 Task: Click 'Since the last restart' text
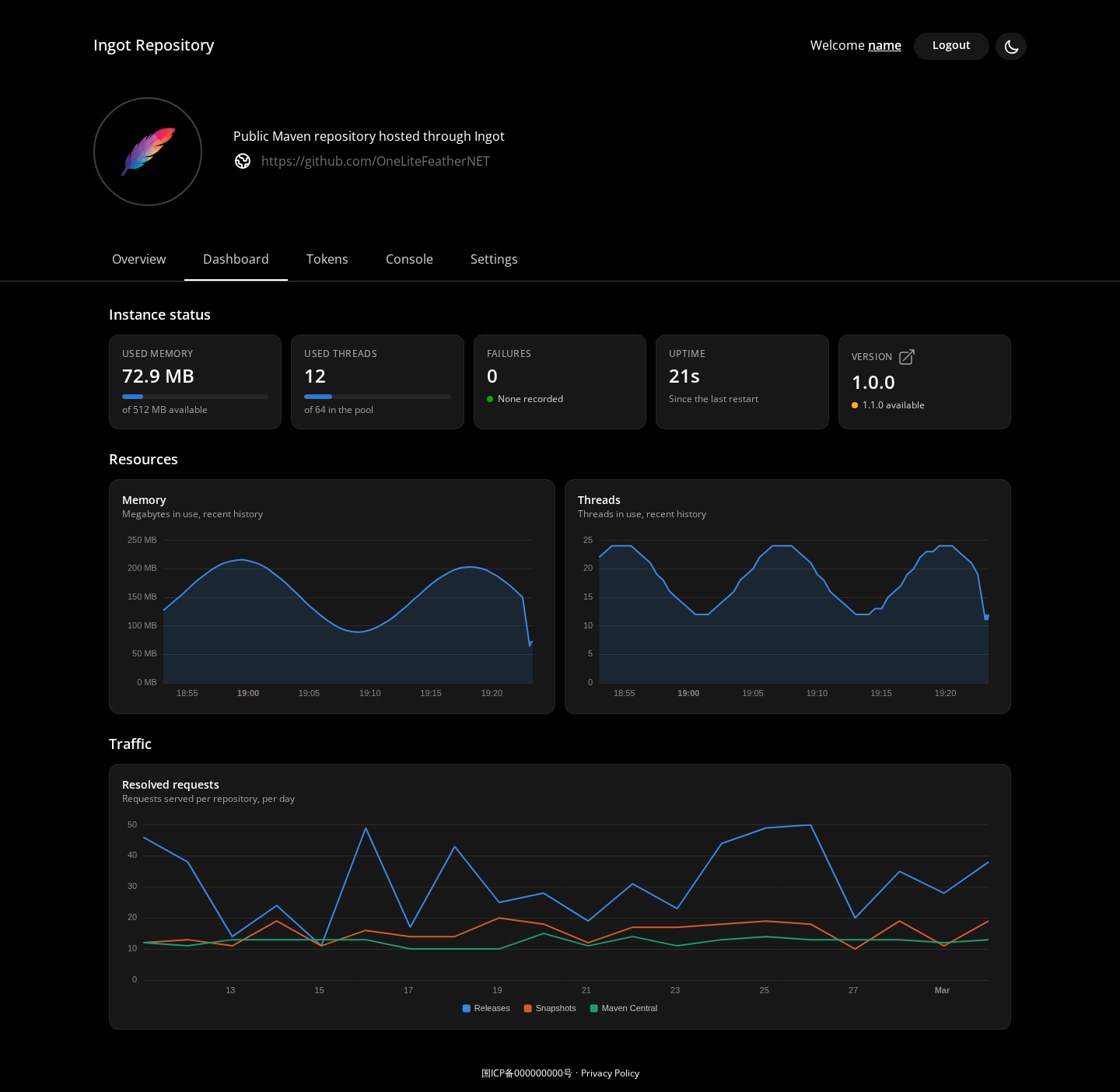[713, 399]
